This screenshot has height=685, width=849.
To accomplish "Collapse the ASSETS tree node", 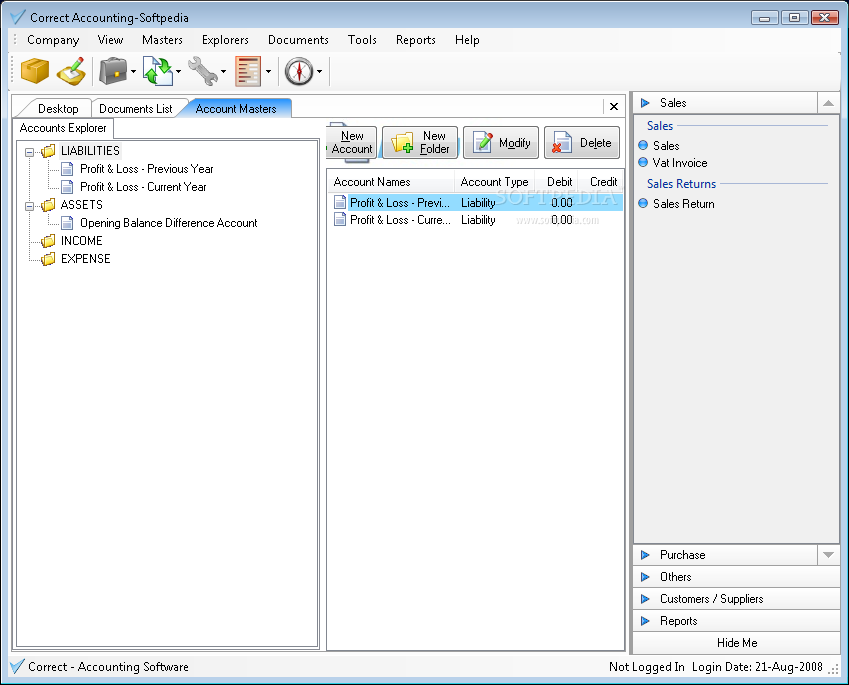I will (29, 206).
